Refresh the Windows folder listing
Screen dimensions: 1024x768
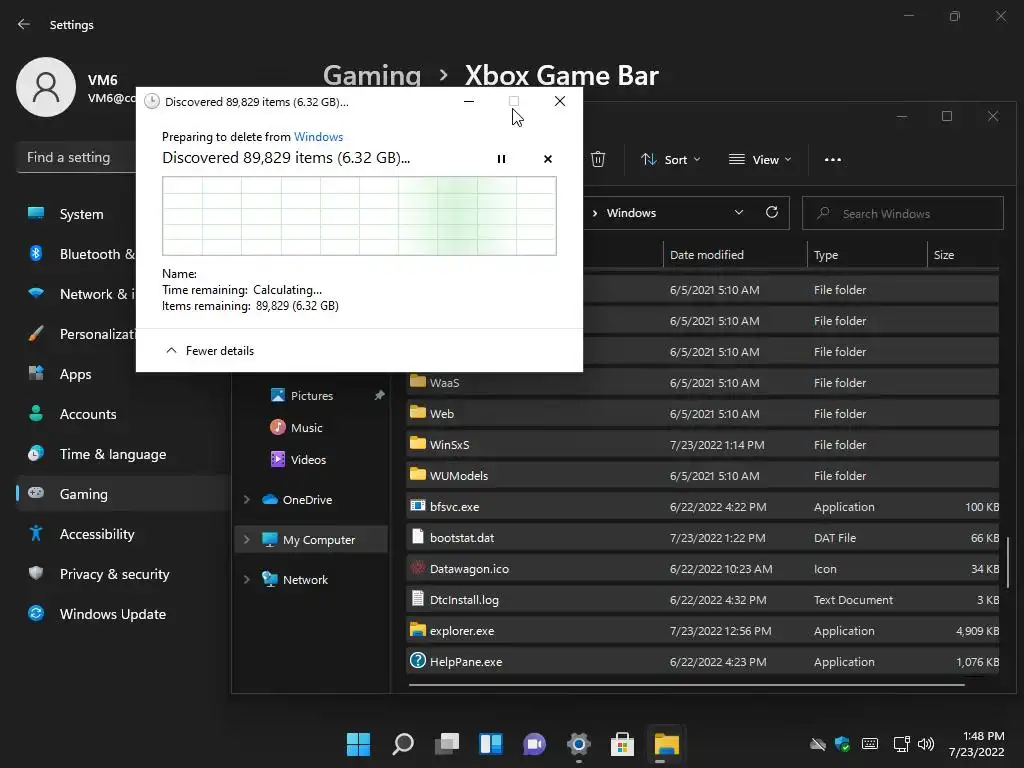[x=772, y=212]
